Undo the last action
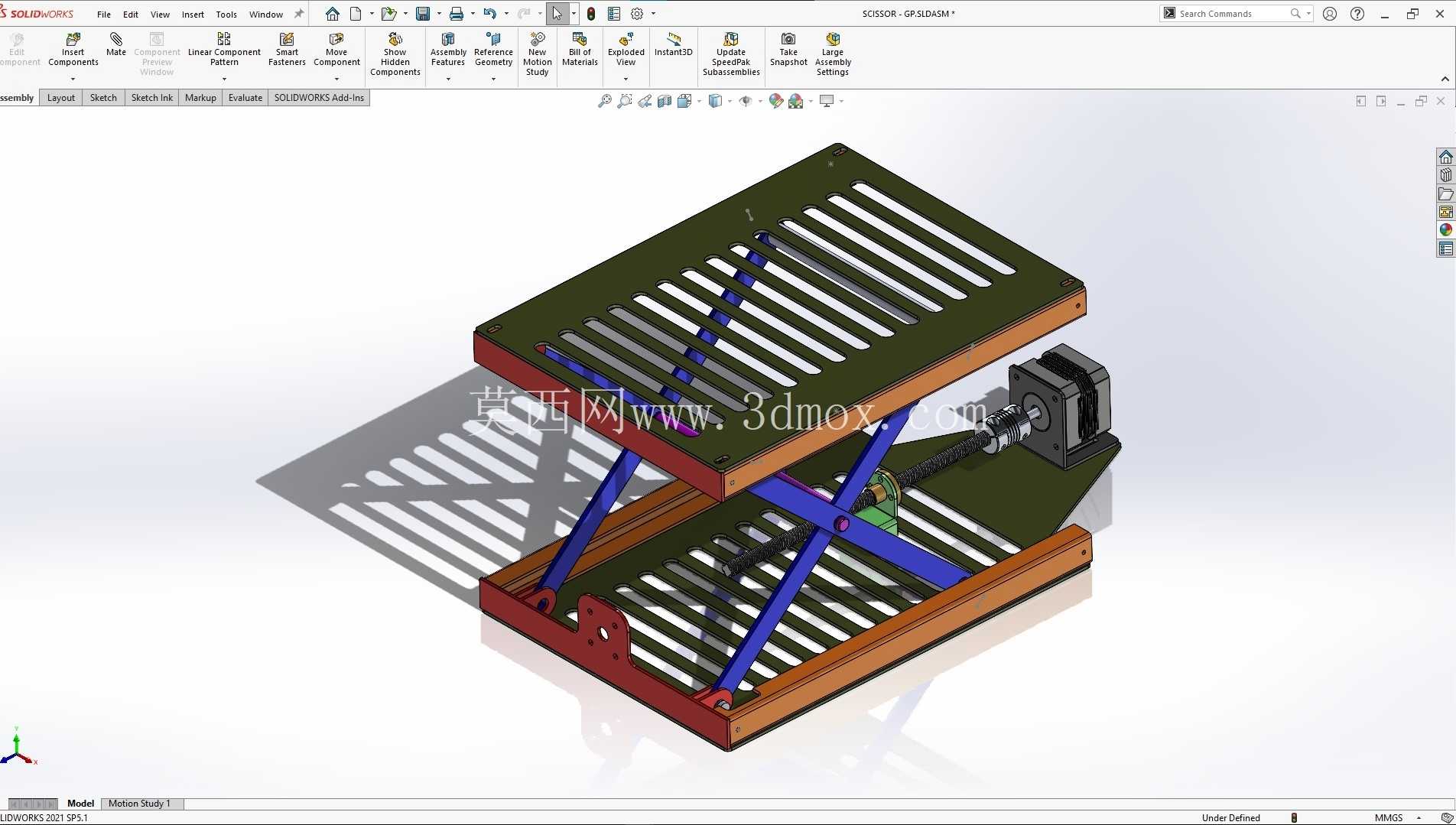 pos(489,14)
